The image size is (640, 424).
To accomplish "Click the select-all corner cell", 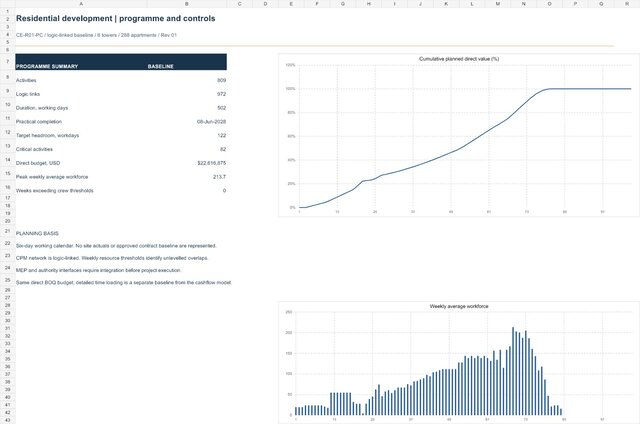I will (x=7, y=4).
